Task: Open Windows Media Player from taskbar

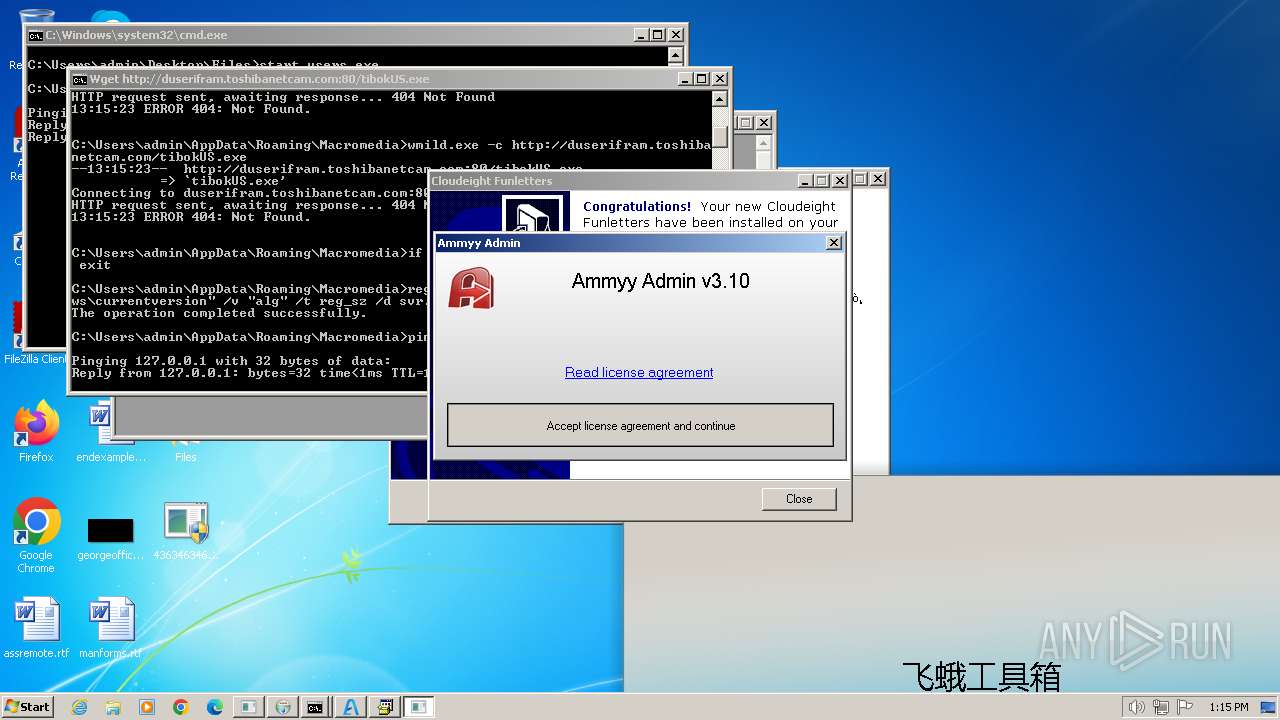Action: tap(147, 707)
